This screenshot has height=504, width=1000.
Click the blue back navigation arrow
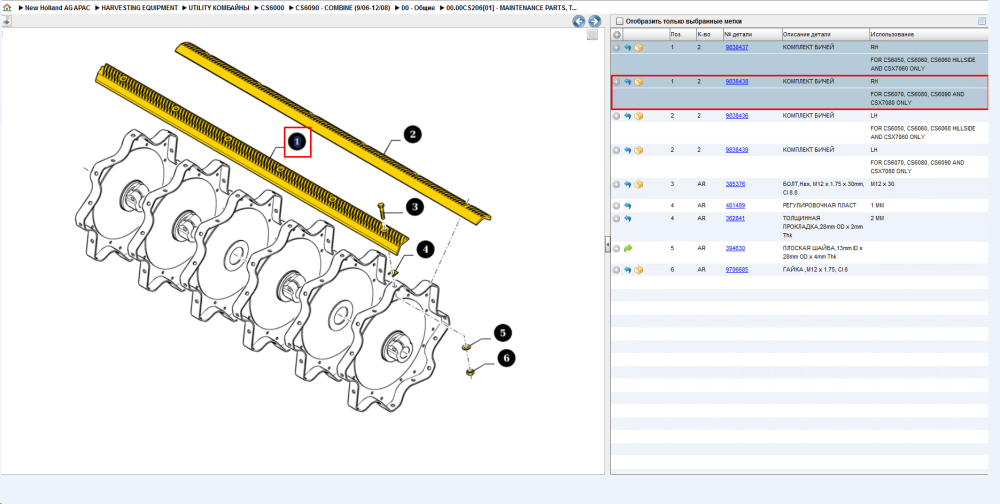tap(578, 22)
